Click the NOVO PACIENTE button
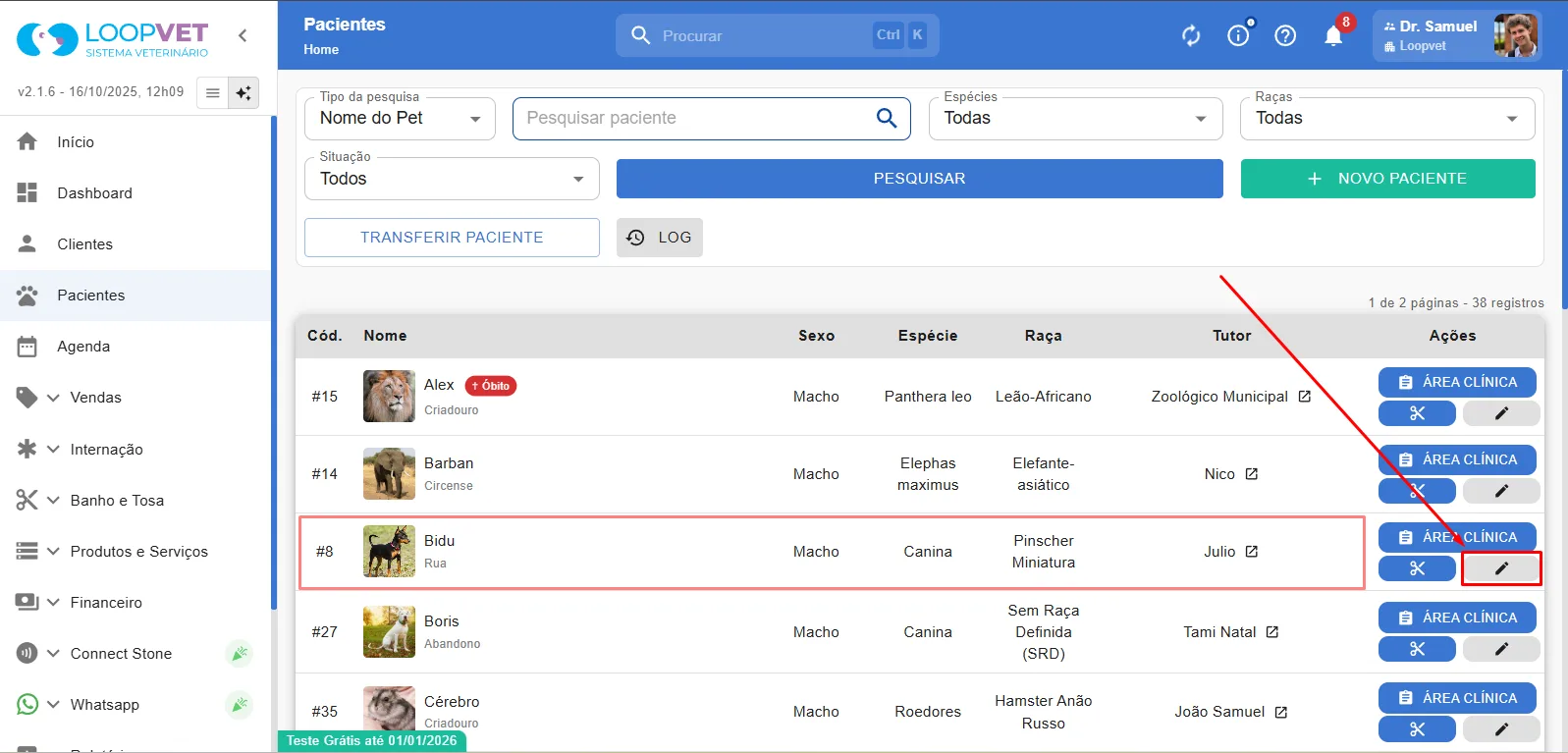The image size is (1568, 753). click(1387, 179)
